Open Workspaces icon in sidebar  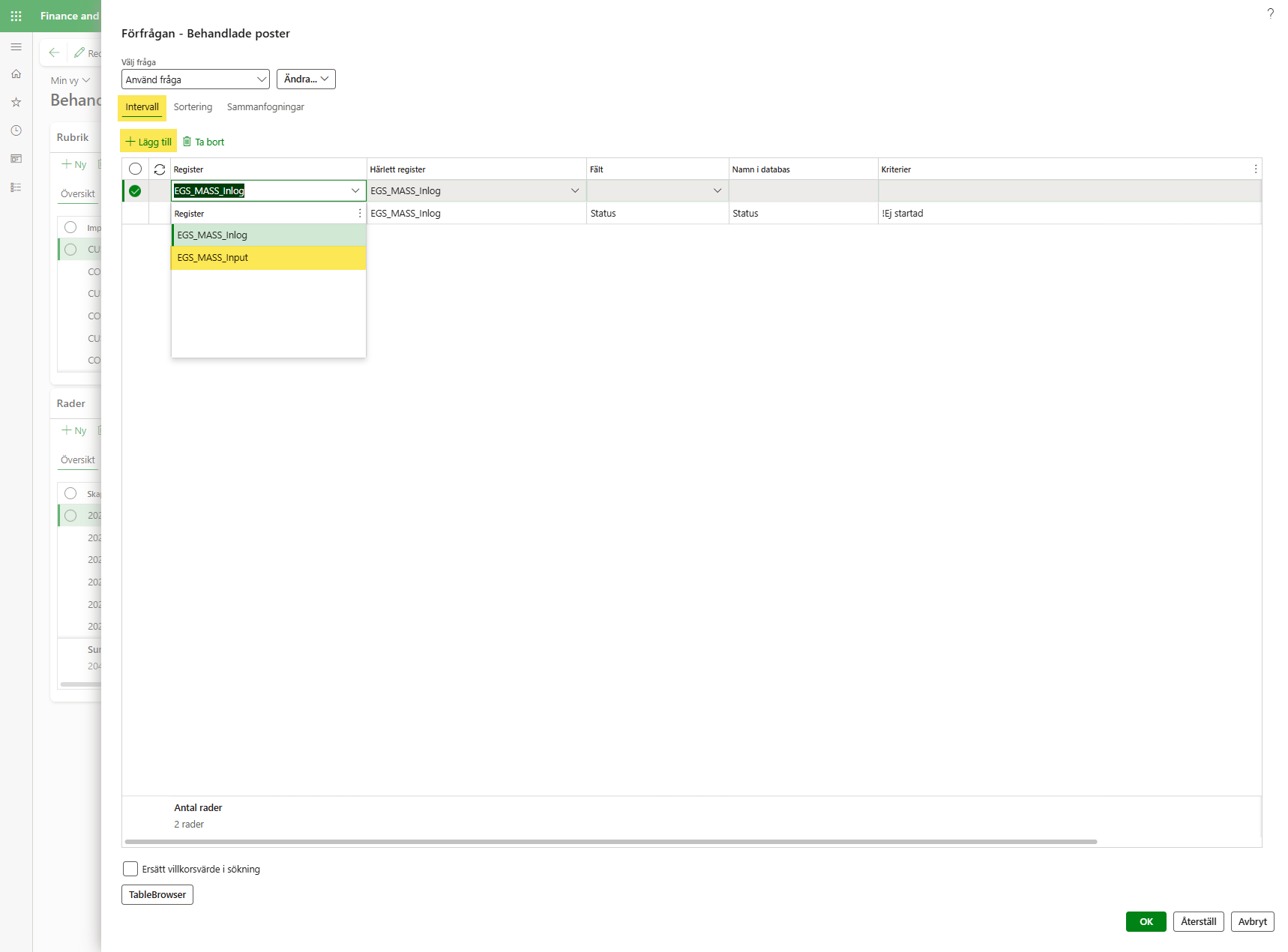(16, 159)
